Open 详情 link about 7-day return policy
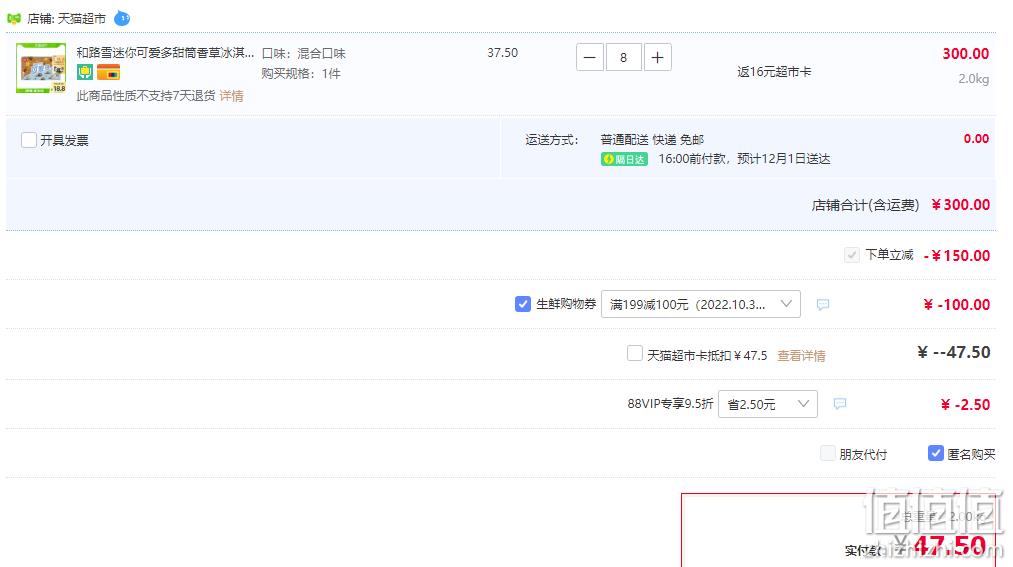This screenshot has height=567, width=1013. (231, 96)
